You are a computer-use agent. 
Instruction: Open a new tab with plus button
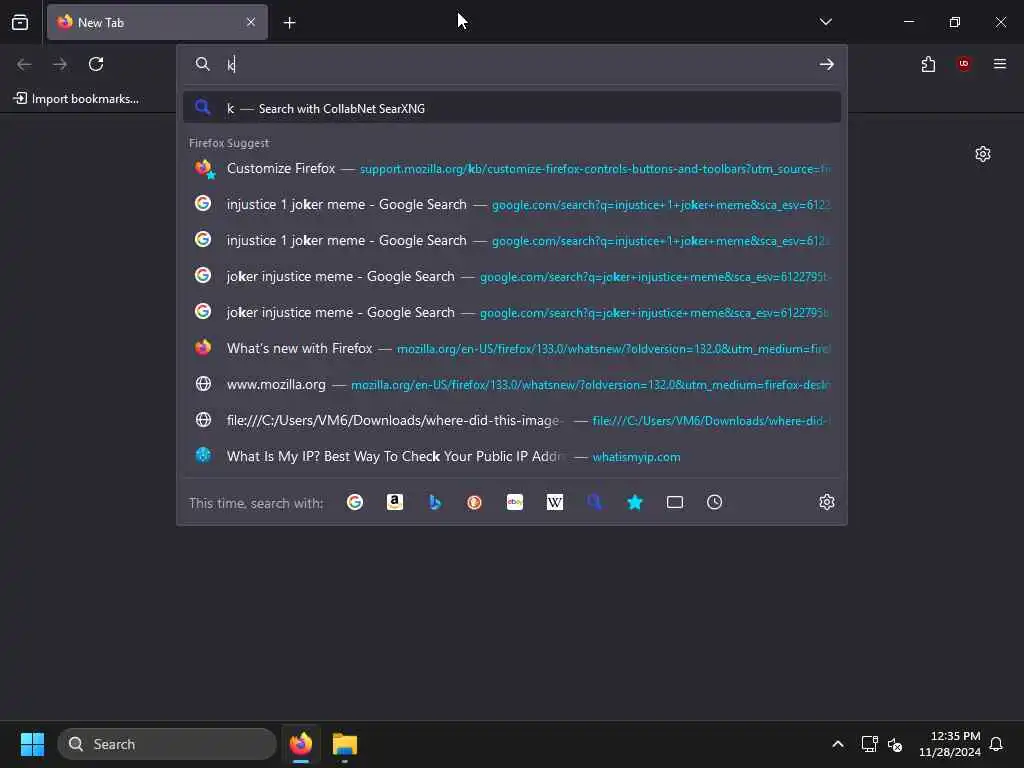click(290, 23)
